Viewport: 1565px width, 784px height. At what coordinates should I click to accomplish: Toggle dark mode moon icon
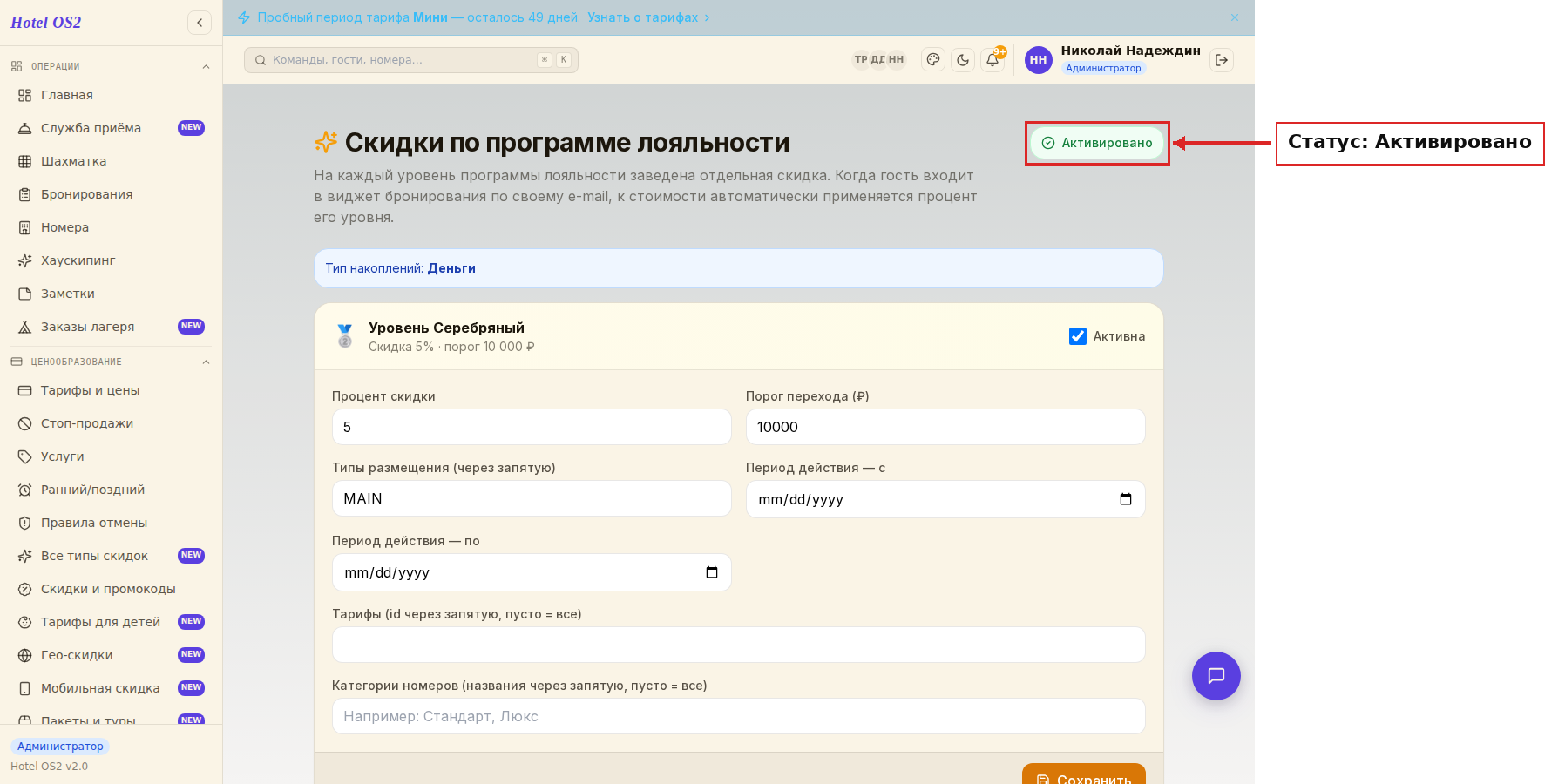(x=963, y=60)
